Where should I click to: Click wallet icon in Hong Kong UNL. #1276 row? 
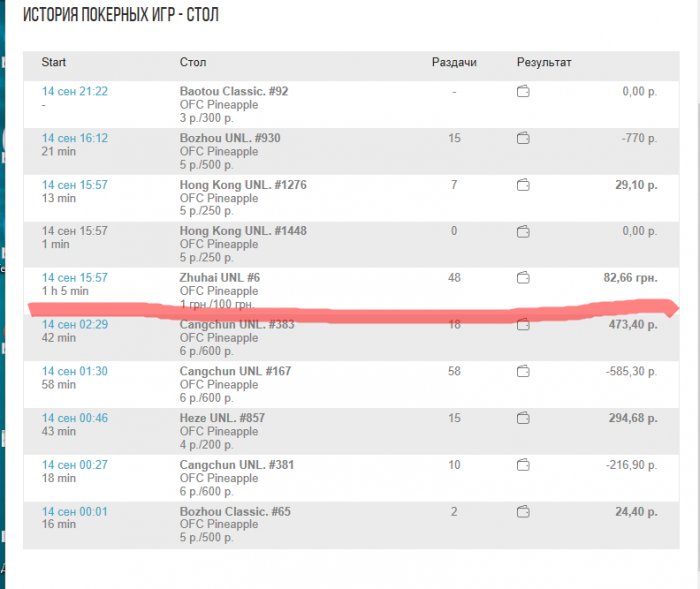point(523,185)
